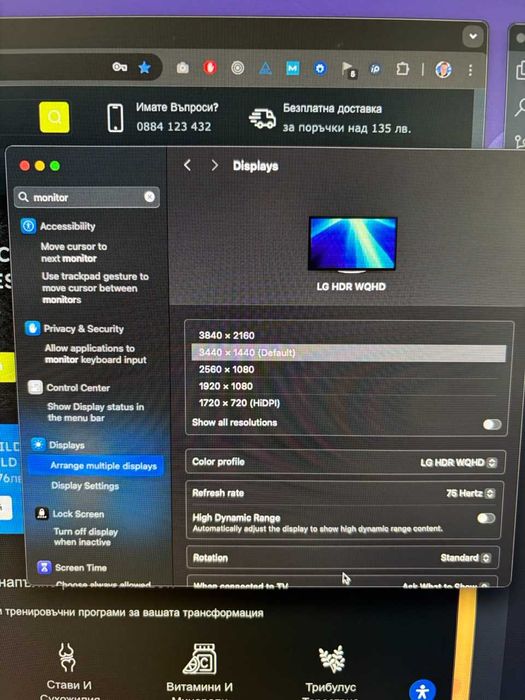Open Стави И category on the website
Viewport: 525px width, 700px height.
click(68, 670)
